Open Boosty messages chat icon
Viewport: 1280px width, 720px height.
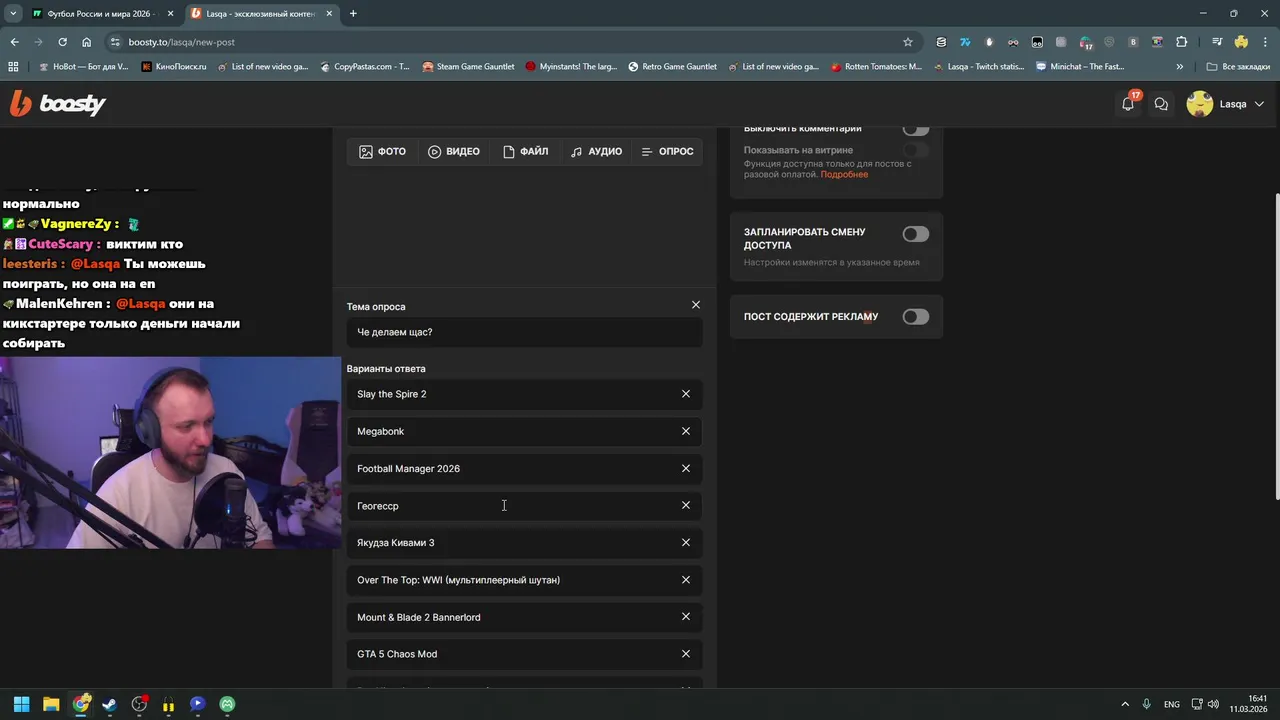click(x=1161, y=104)
